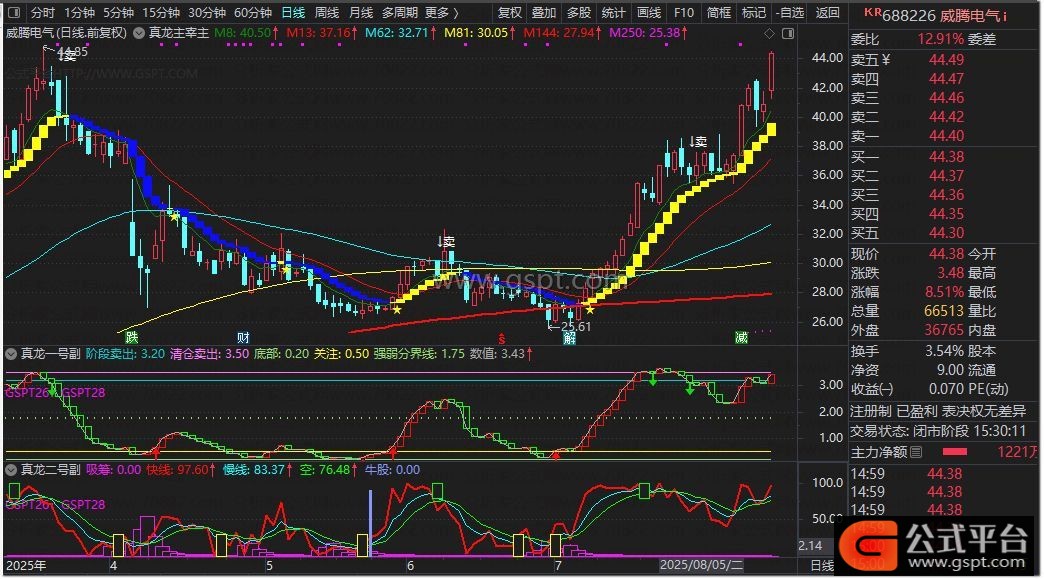
Task: Click the diamond icon at the chart's top right
Action: tap(769, 33)
